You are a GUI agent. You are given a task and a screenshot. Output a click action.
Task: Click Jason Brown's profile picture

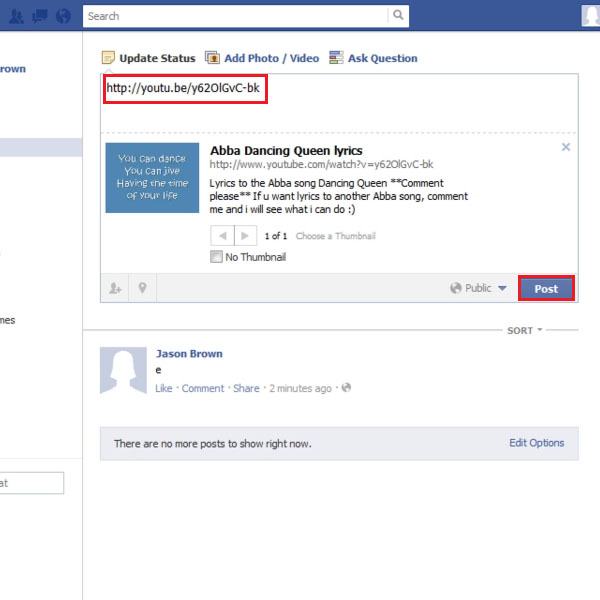[x=123, y=370]
